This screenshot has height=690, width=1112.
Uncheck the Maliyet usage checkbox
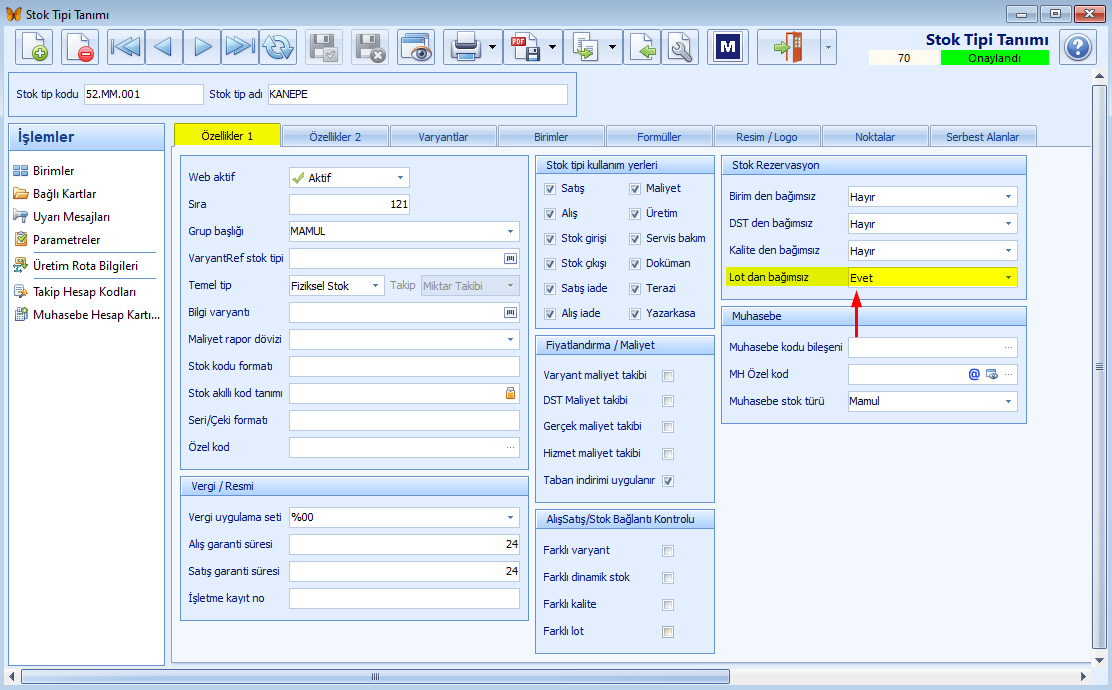(635, 189)
